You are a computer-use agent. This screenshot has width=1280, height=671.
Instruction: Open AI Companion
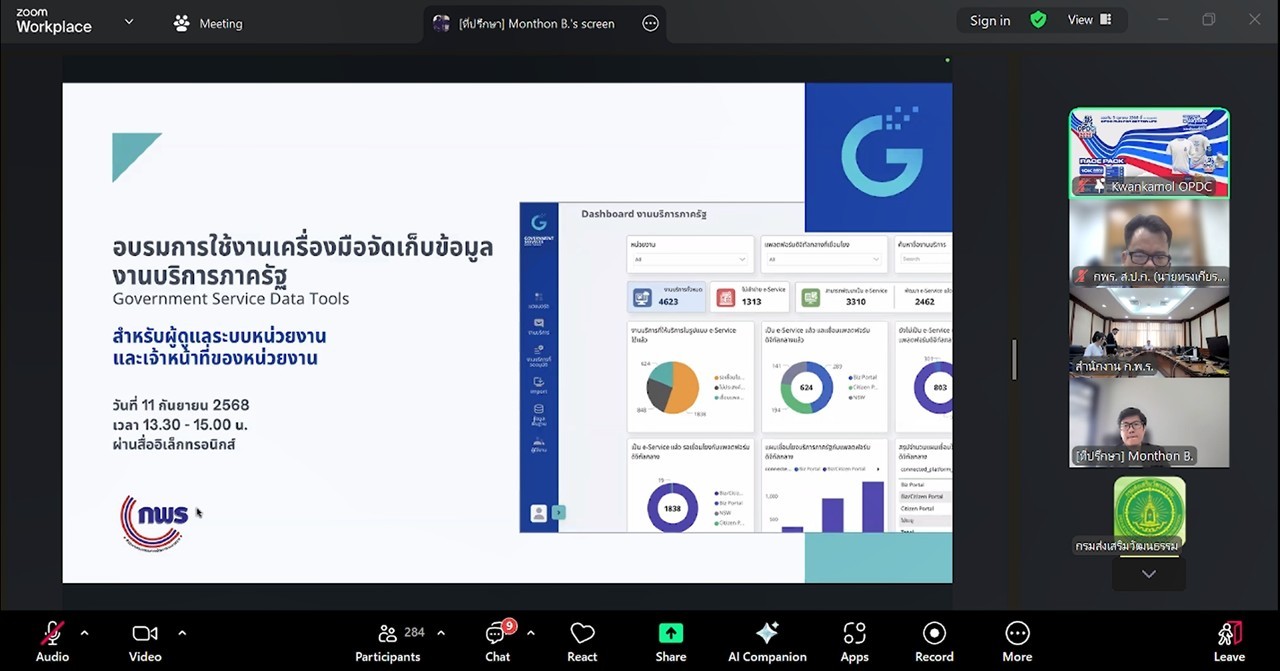(x=767, y=641)
